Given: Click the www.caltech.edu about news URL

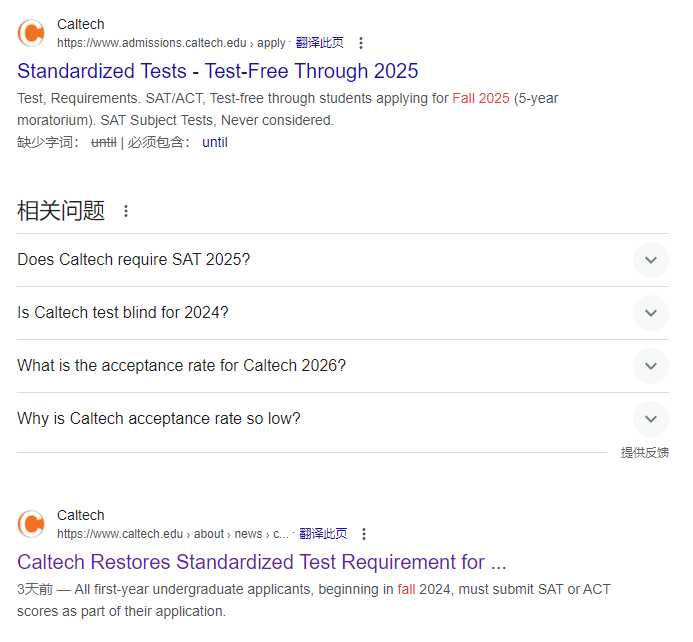Looking at the screenshot, I should point(172,534).
